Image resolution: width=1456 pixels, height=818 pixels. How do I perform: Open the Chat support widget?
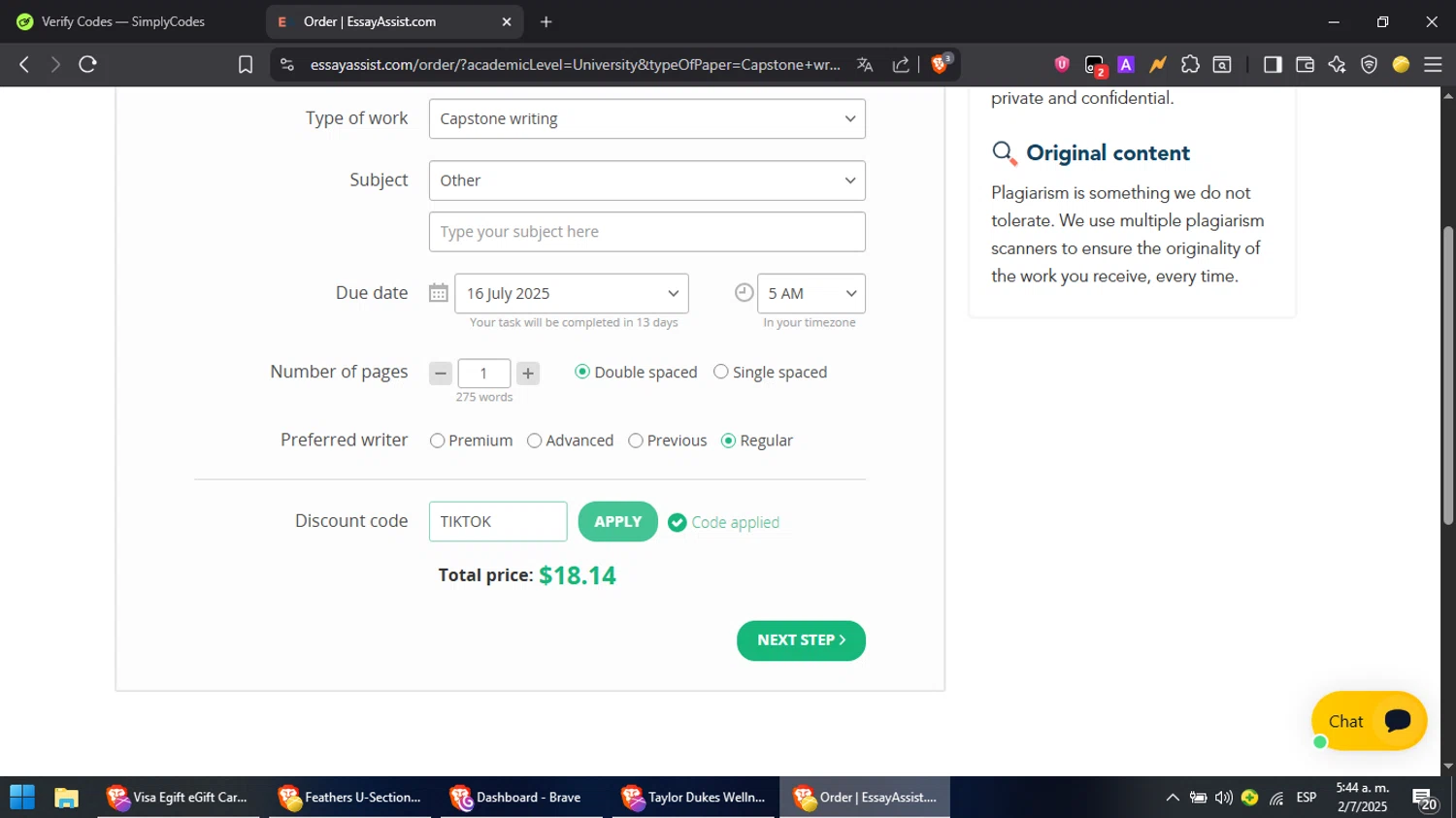tap(1369, 721)
